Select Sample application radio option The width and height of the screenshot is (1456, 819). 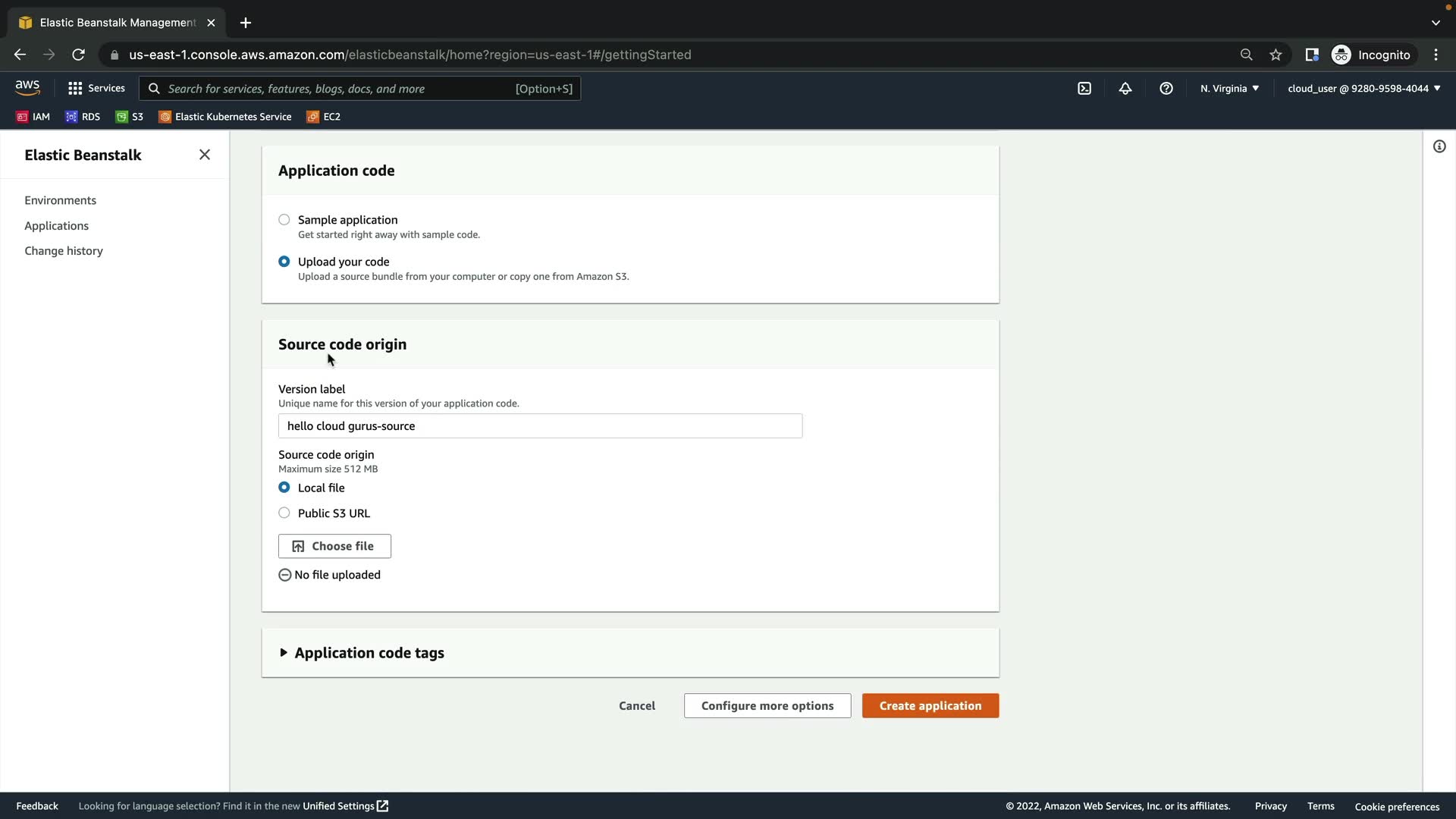pos(284,220)
